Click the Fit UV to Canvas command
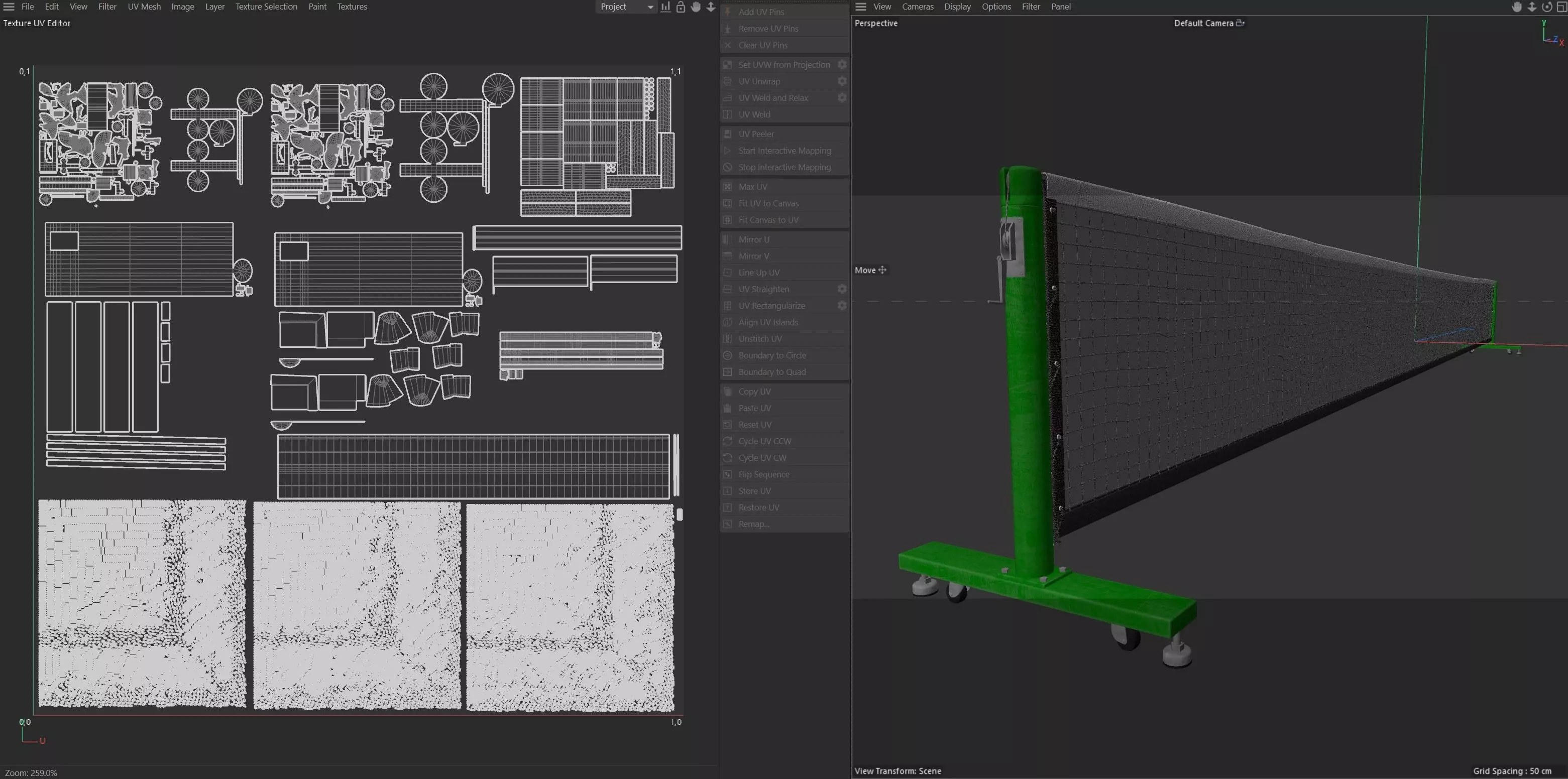 point(768,203)
